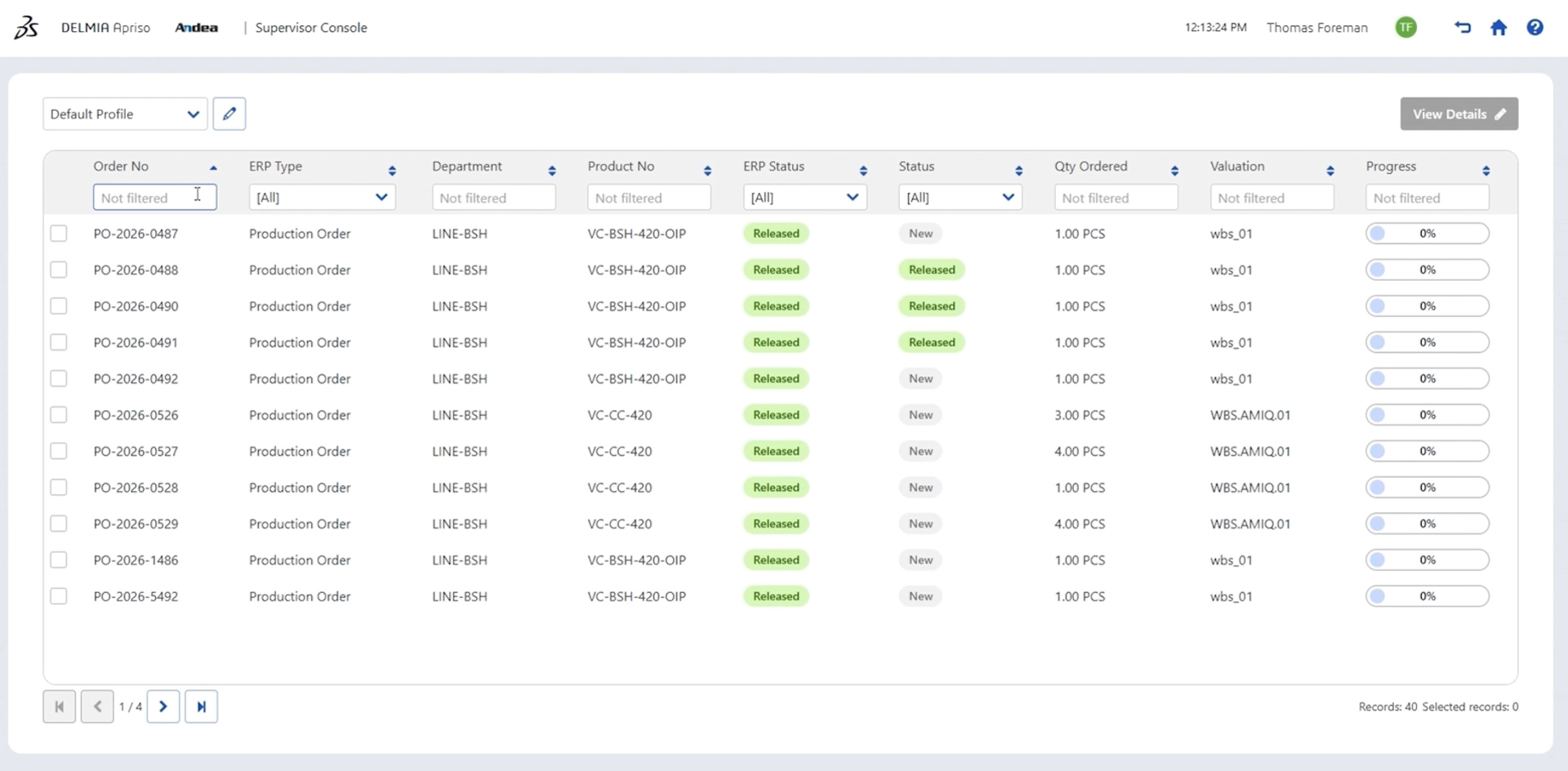Sort by Progress column arrows
Viewport: 1568px width, 771px height.
[x=1486, y=171]
